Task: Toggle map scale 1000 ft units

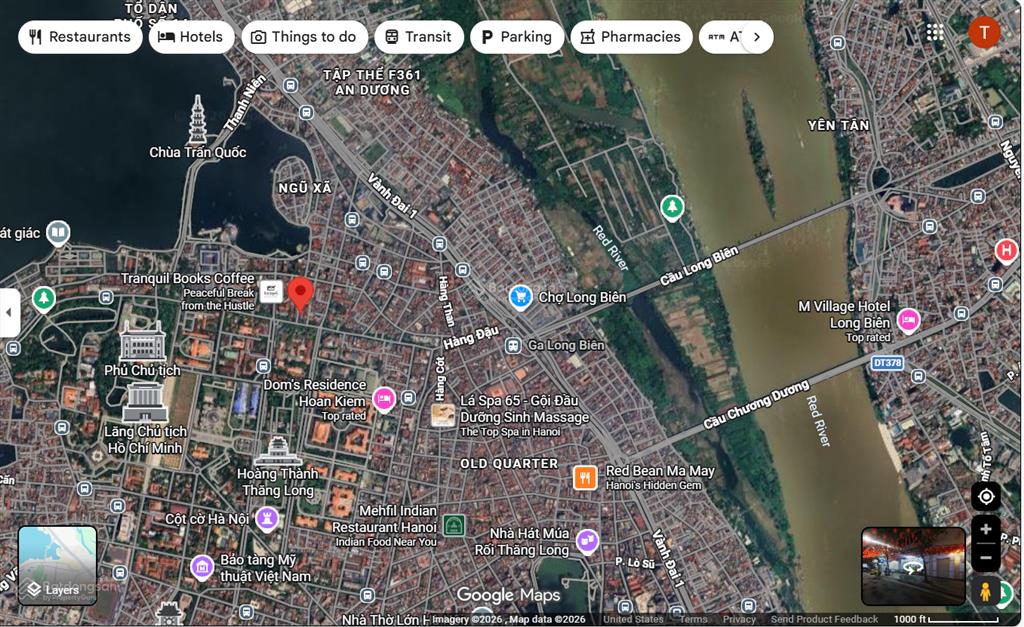Action: (x=946, y=619)
